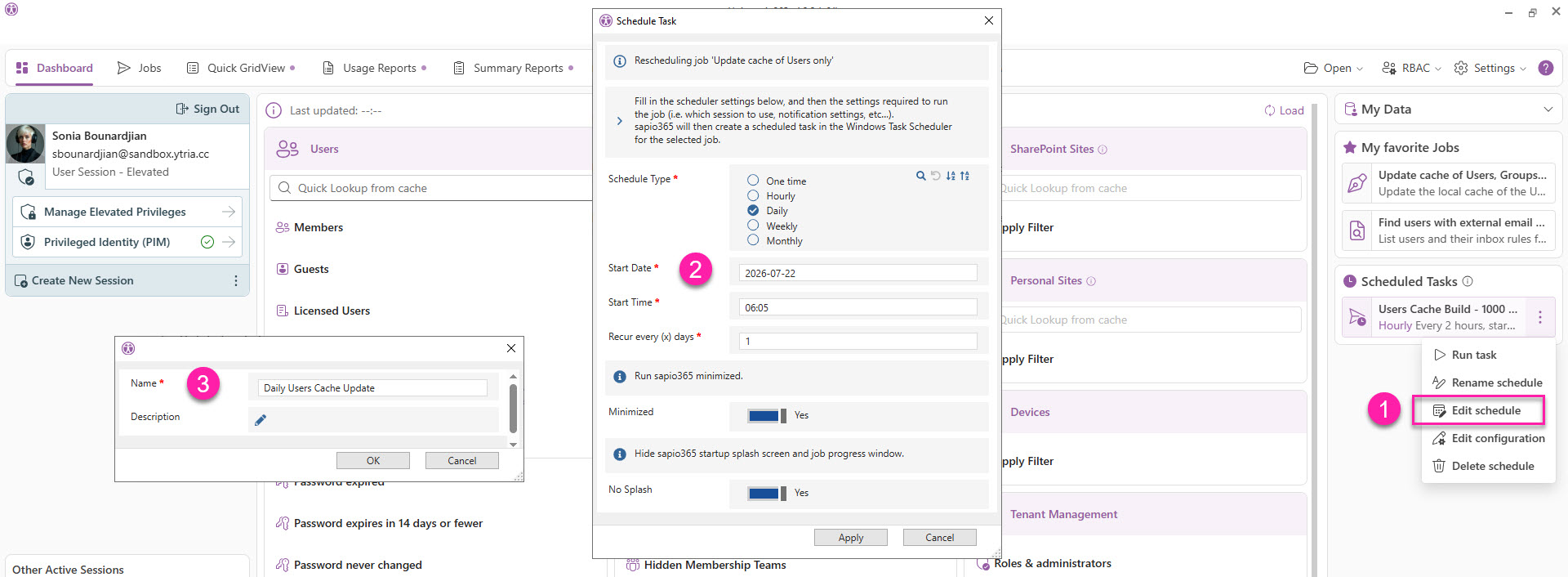Click Cancel in the name dialog
The image size is (1568, 577).
point(462,460)
